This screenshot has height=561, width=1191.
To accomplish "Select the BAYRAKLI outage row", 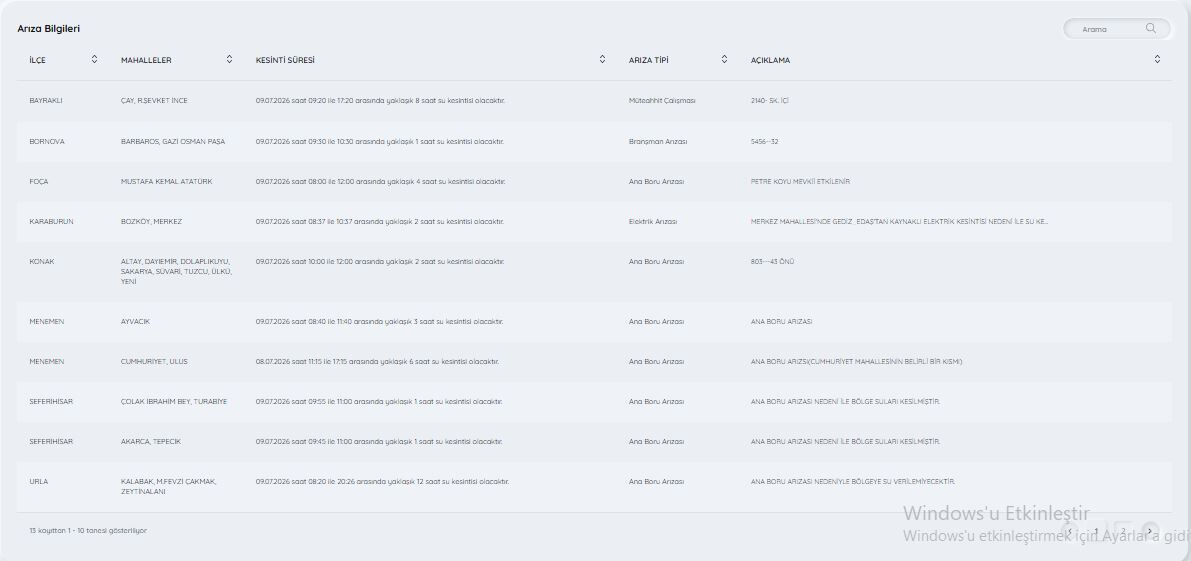I will [594, 101].
